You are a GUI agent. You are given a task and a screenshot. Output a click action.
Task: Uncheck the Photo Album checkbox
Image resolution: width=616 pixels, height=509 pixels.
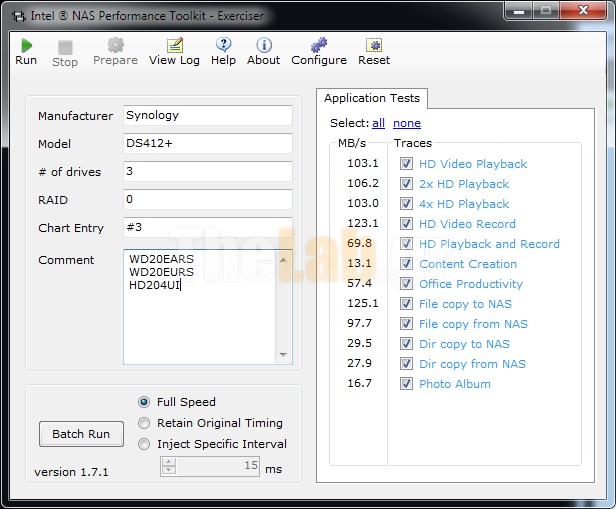pos(406,384)
